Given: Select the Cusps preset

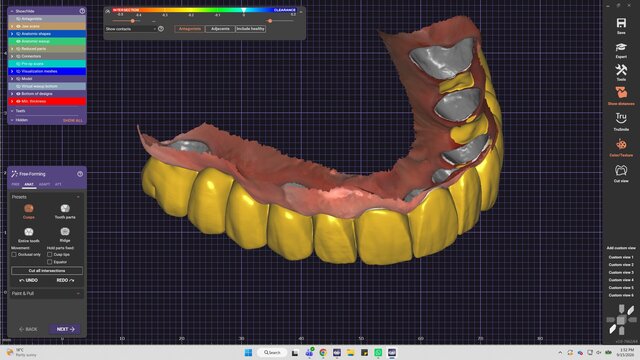Looking at the screenshot, I should pyautogui.click(x=29, y=209).
